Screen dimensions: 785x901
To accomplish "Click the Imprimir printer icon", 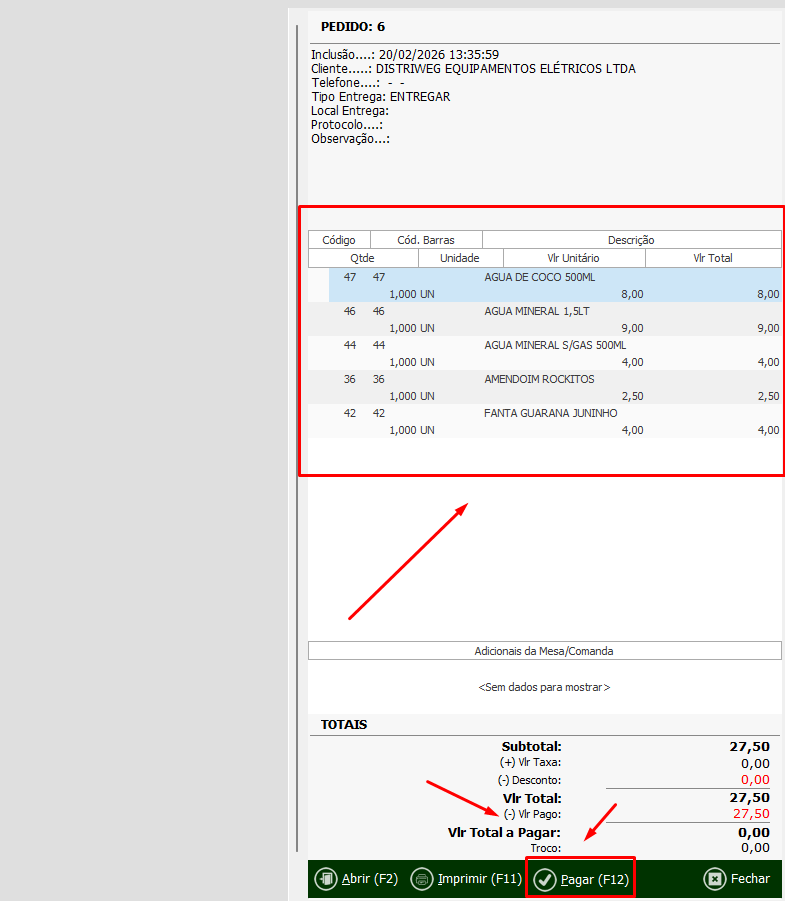I will (x=422, y=879).
